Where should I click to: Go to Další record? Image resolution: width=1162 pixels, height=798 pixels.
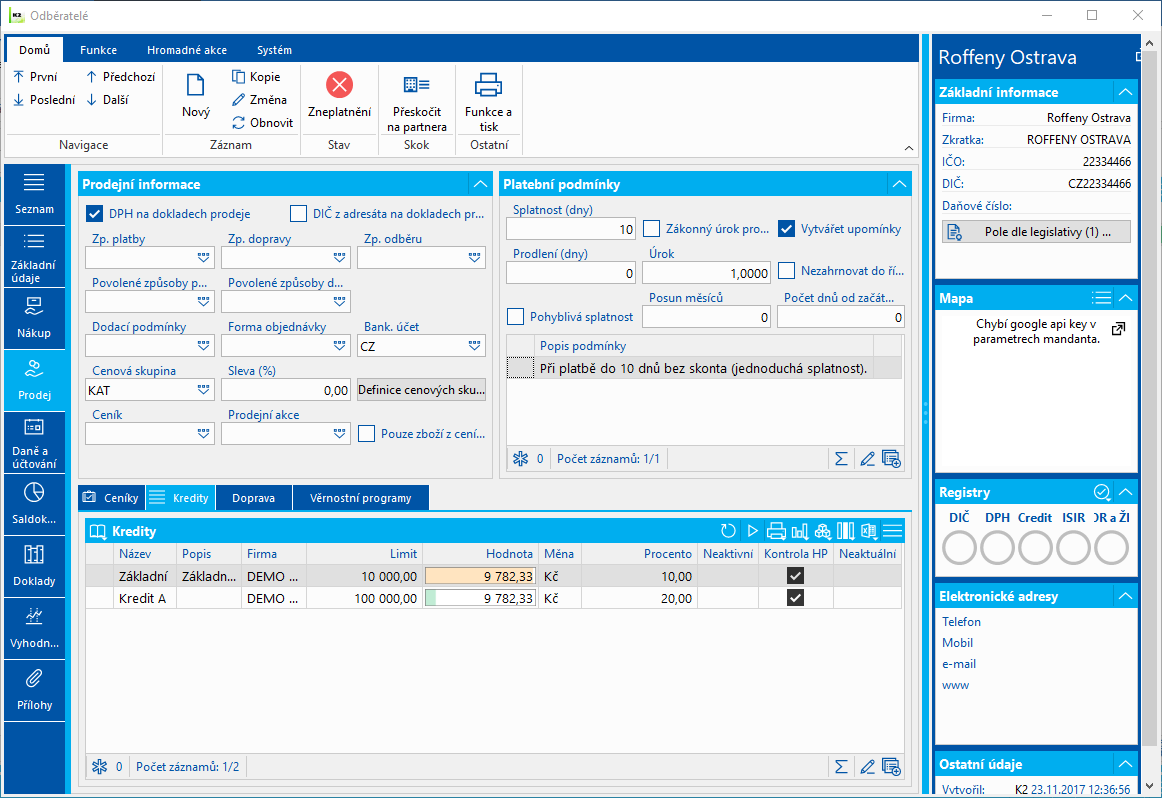coord(107,99)
